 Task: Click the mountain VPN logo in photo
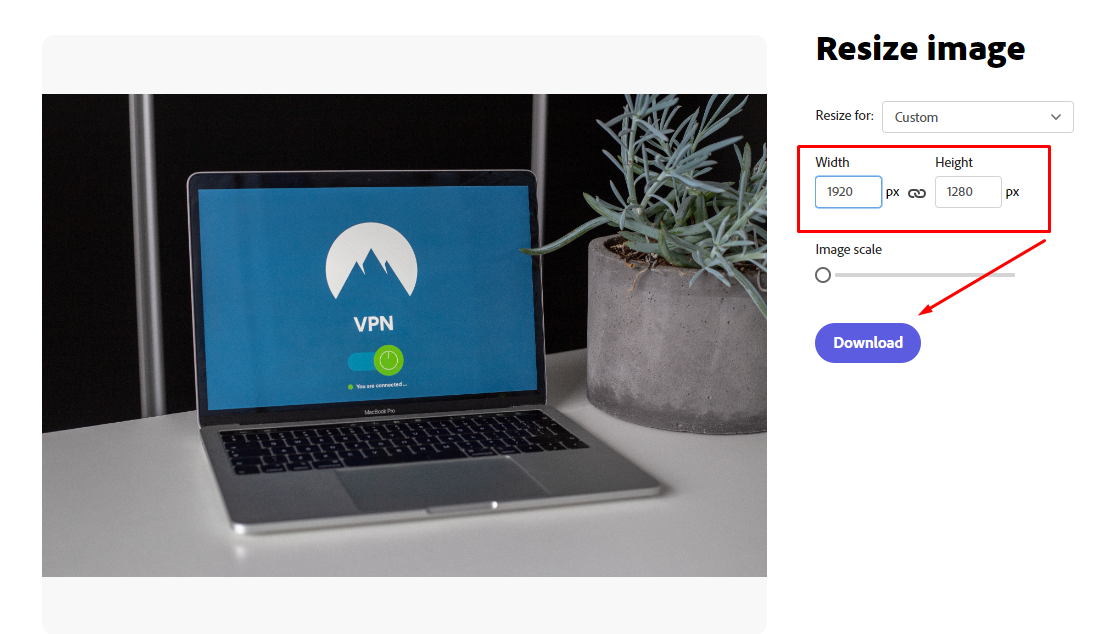click(371, 261)
